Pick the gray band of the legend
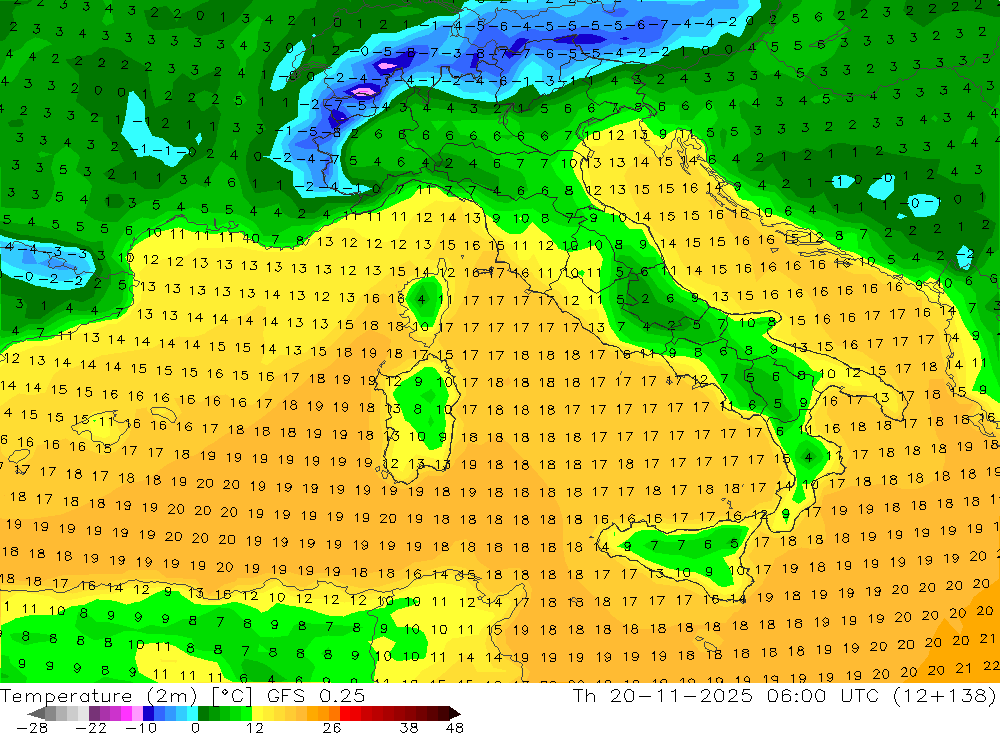 click(x=67, y=713)
